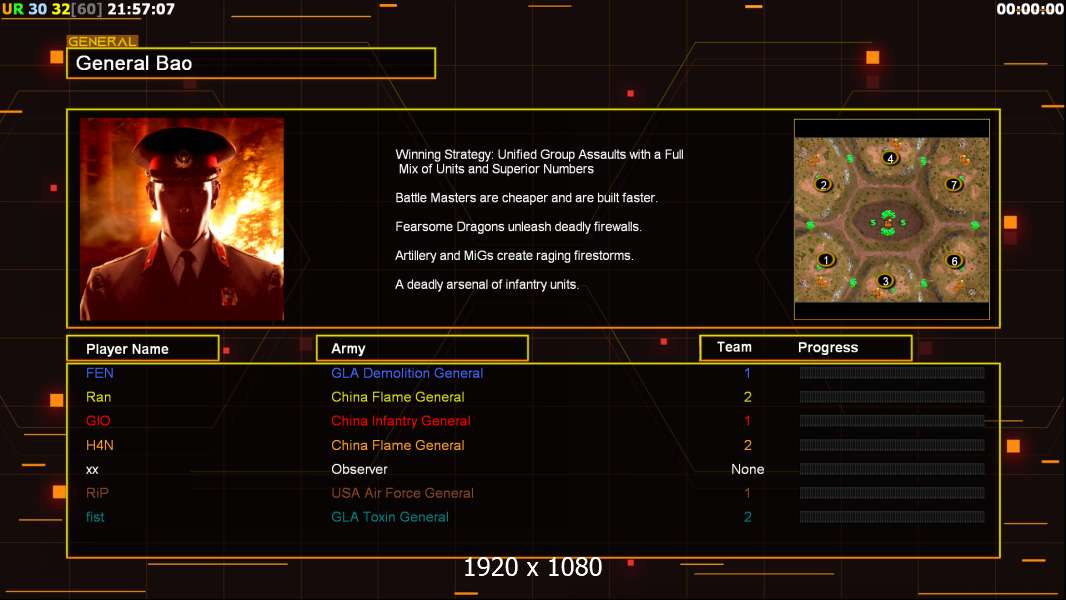The image size is (1066, 600).
Task: Click FEN's team number 1
Action: 747,373
